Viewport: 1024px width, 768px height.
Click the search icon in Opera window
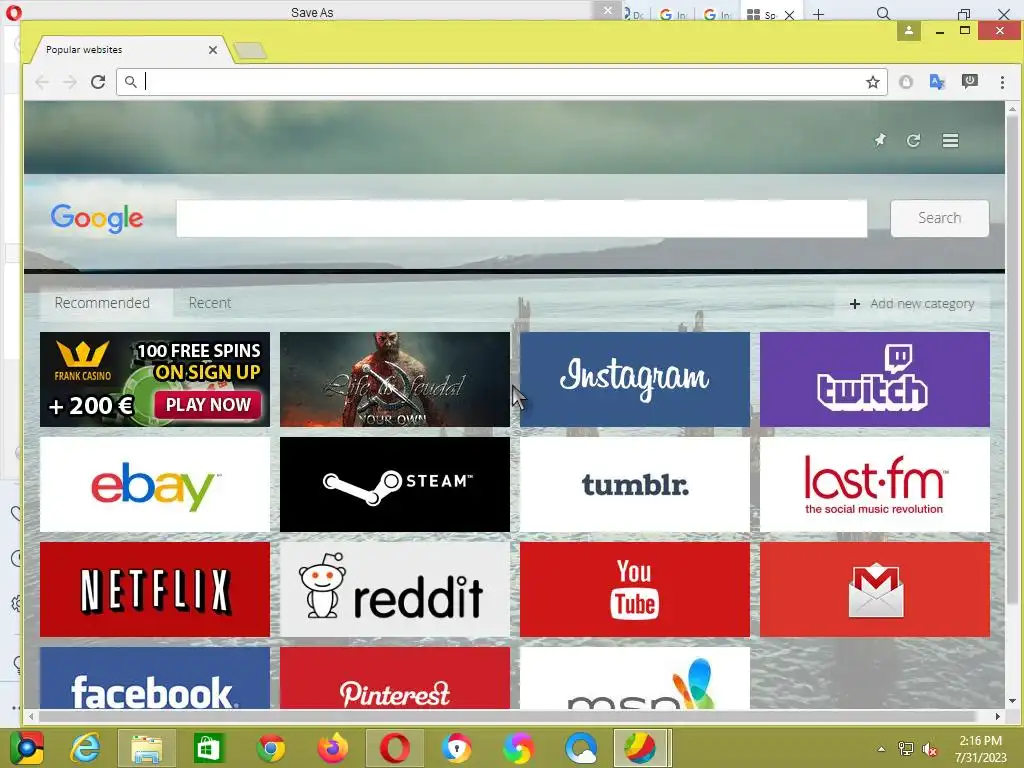pyautogui.click(x=883, y=14)
